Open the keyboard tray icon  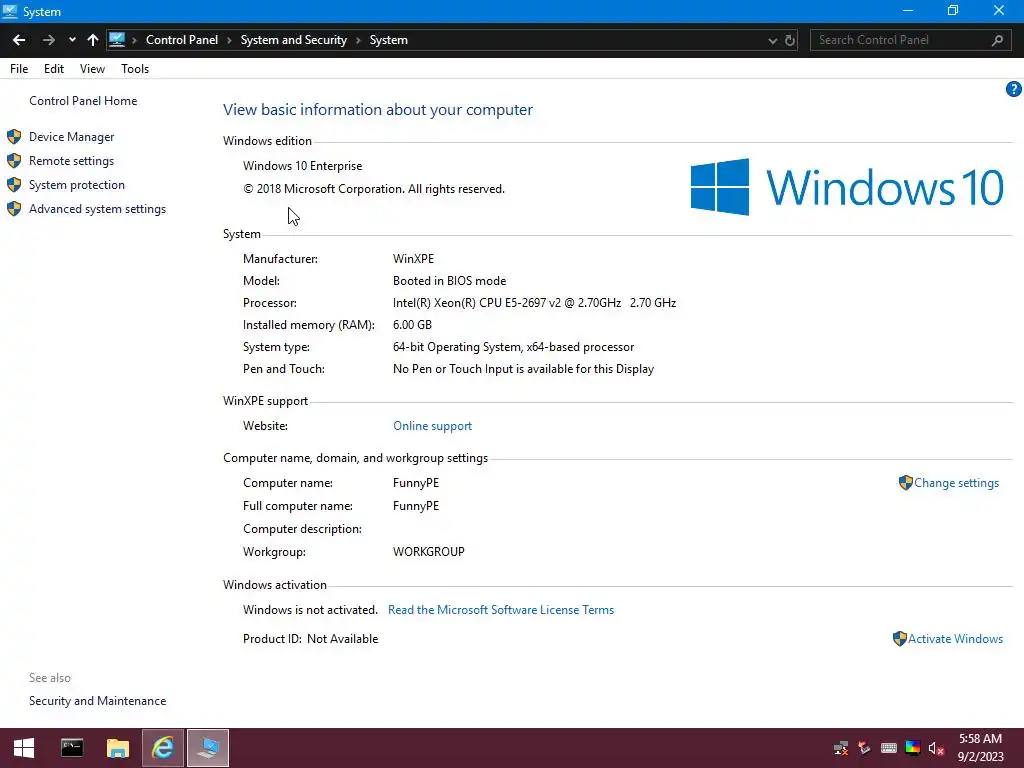pos(889,748)
